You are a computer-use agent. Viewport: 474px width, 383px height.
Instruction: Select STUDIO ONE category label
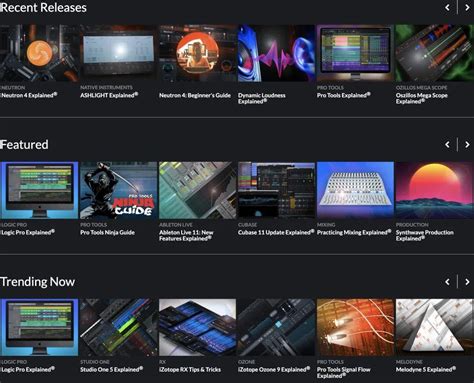95,362
